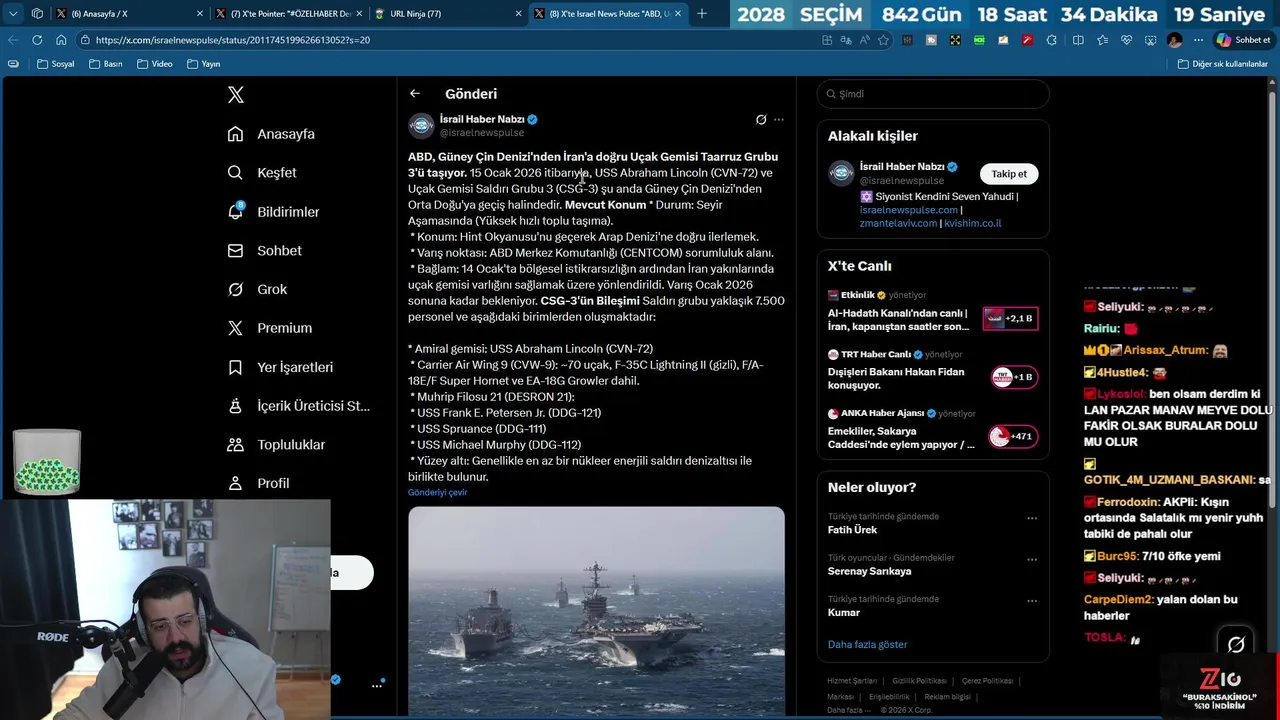The height and width of the screenshot is (720, 1280).
Task: Click Sohbet et Copilot button
Action: pos(1243,40)
